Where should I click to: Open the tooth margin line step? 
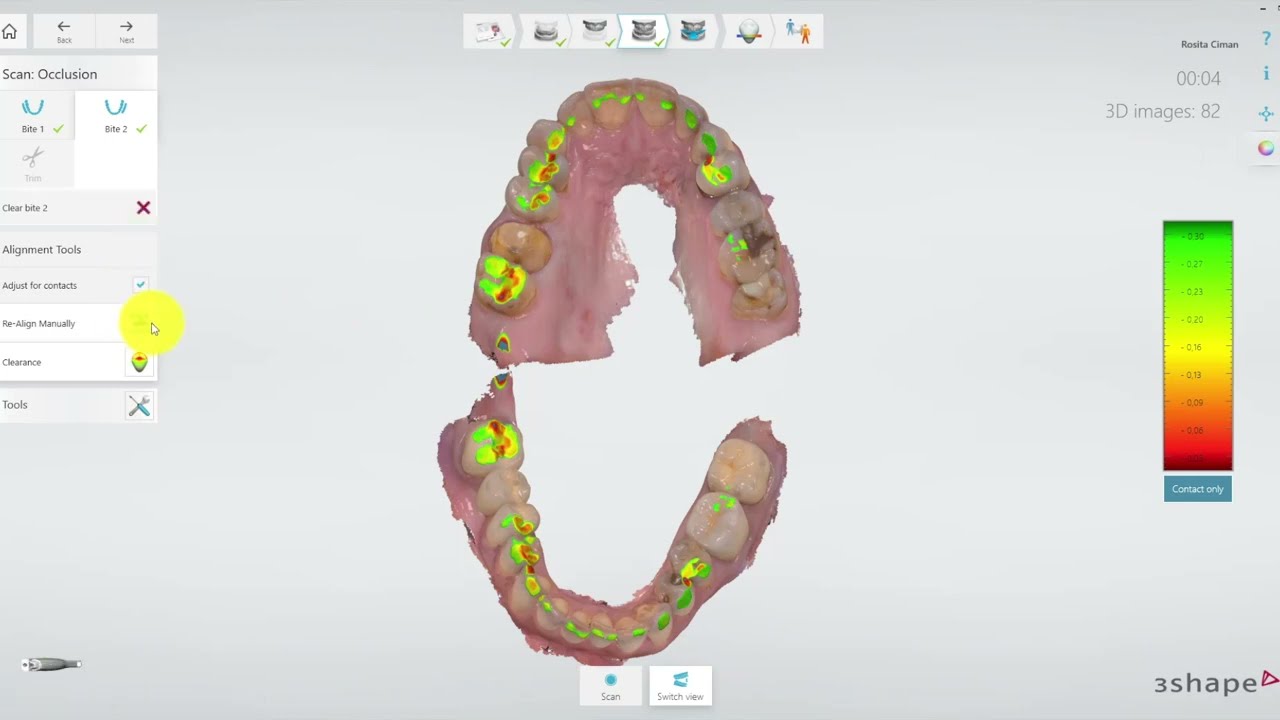point(749,32)
